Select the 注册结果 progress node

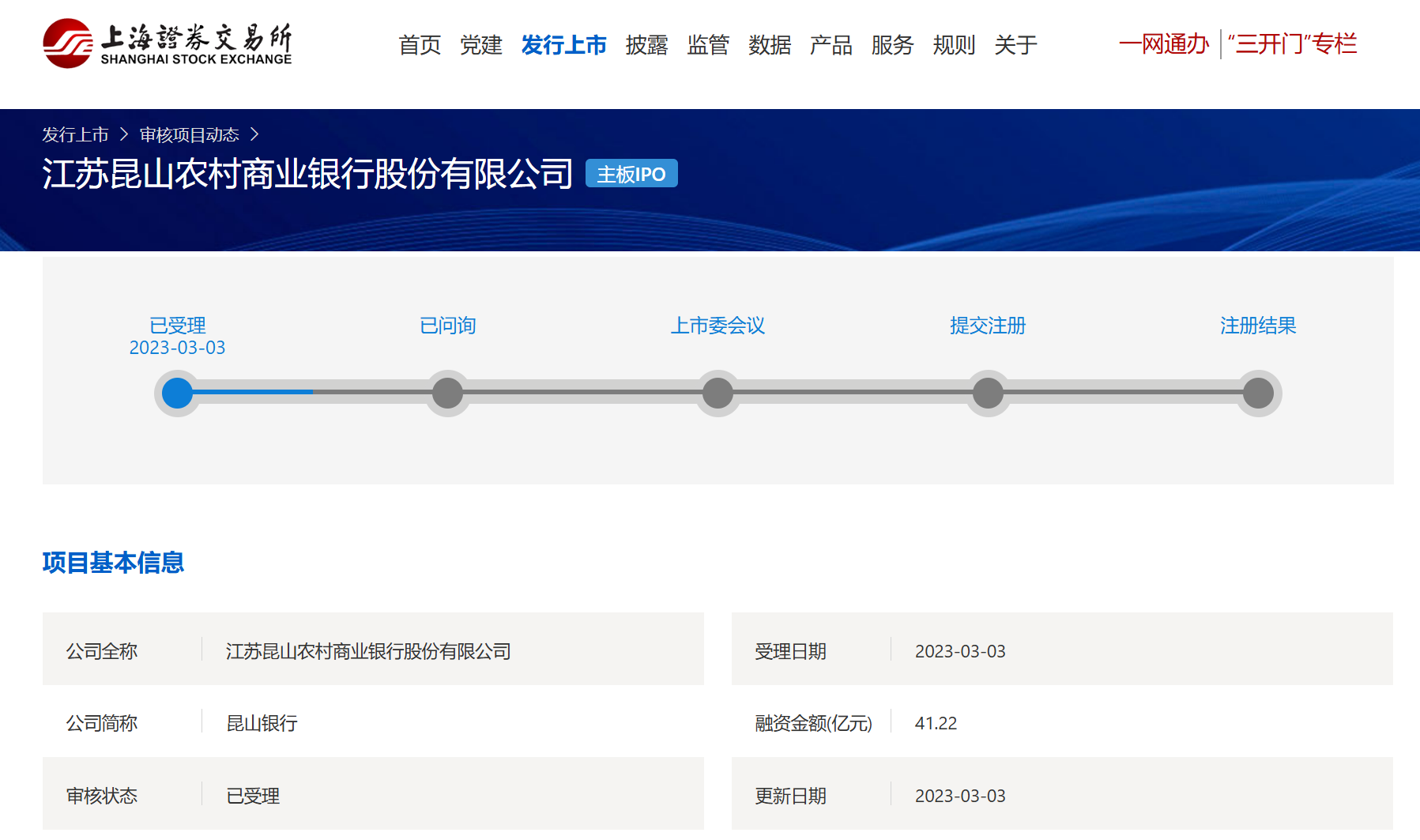(x=1259, y=393)
